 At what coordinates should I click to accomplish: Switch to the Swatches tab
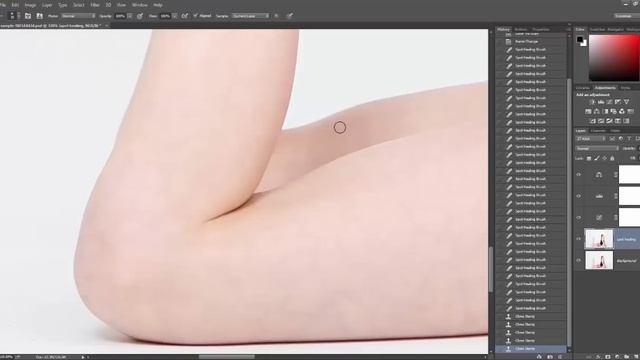click(x=597, y=29)
